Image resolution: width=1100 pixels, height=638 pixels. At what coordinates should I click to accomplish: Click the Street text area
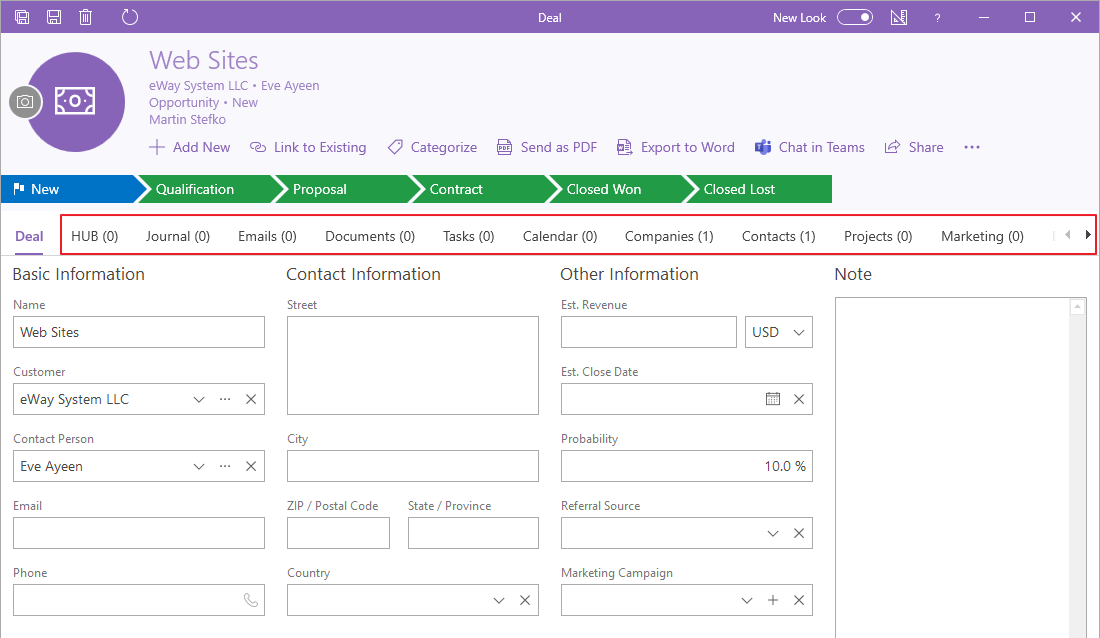(x=412, y=365)
